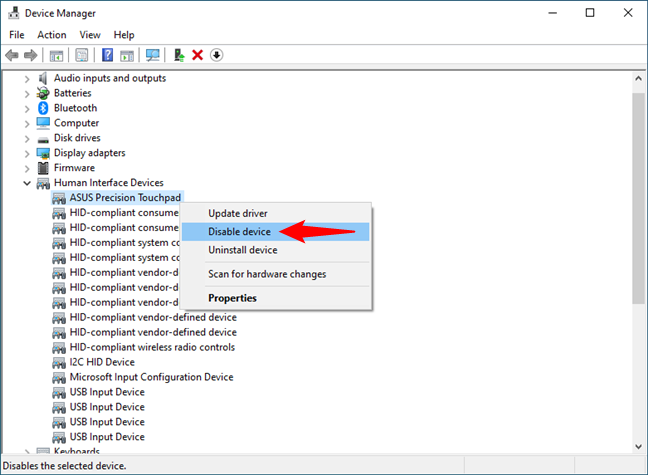Click the scrollbar up arrow
648x475 pixels.
pos(638,78)
